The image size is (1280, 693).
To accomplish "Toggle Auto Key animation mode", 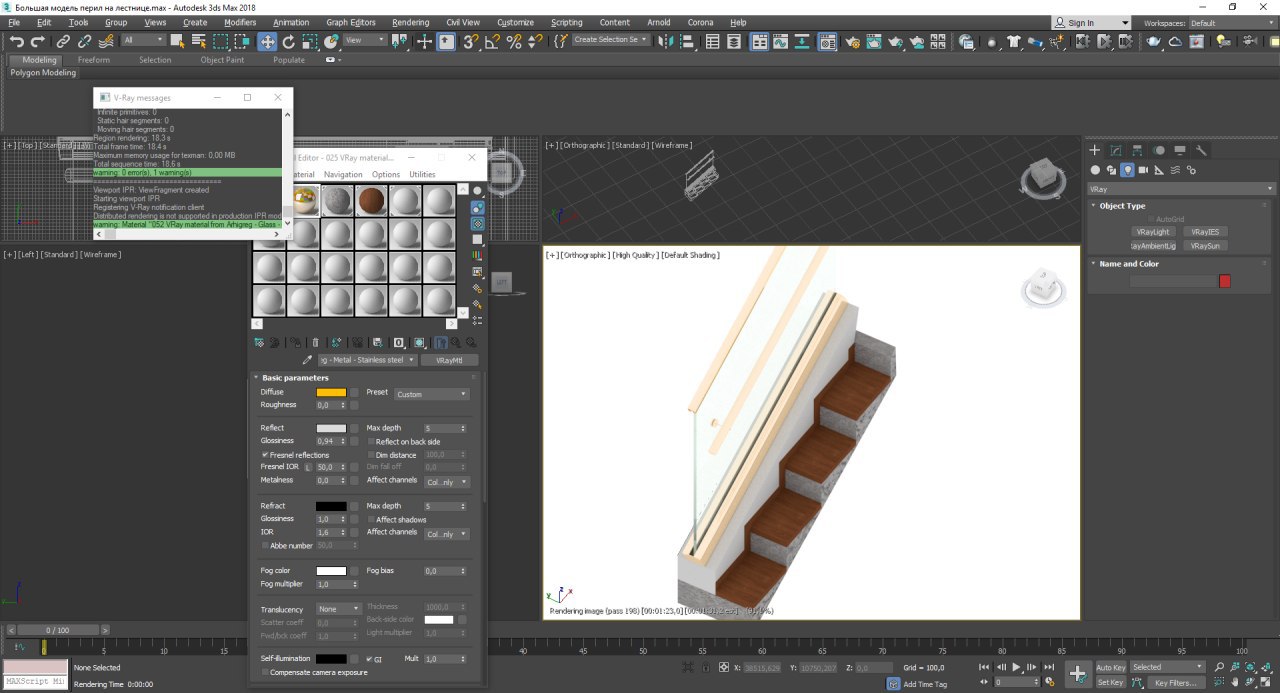I will pyautogui.click(x=1110, y=667).
